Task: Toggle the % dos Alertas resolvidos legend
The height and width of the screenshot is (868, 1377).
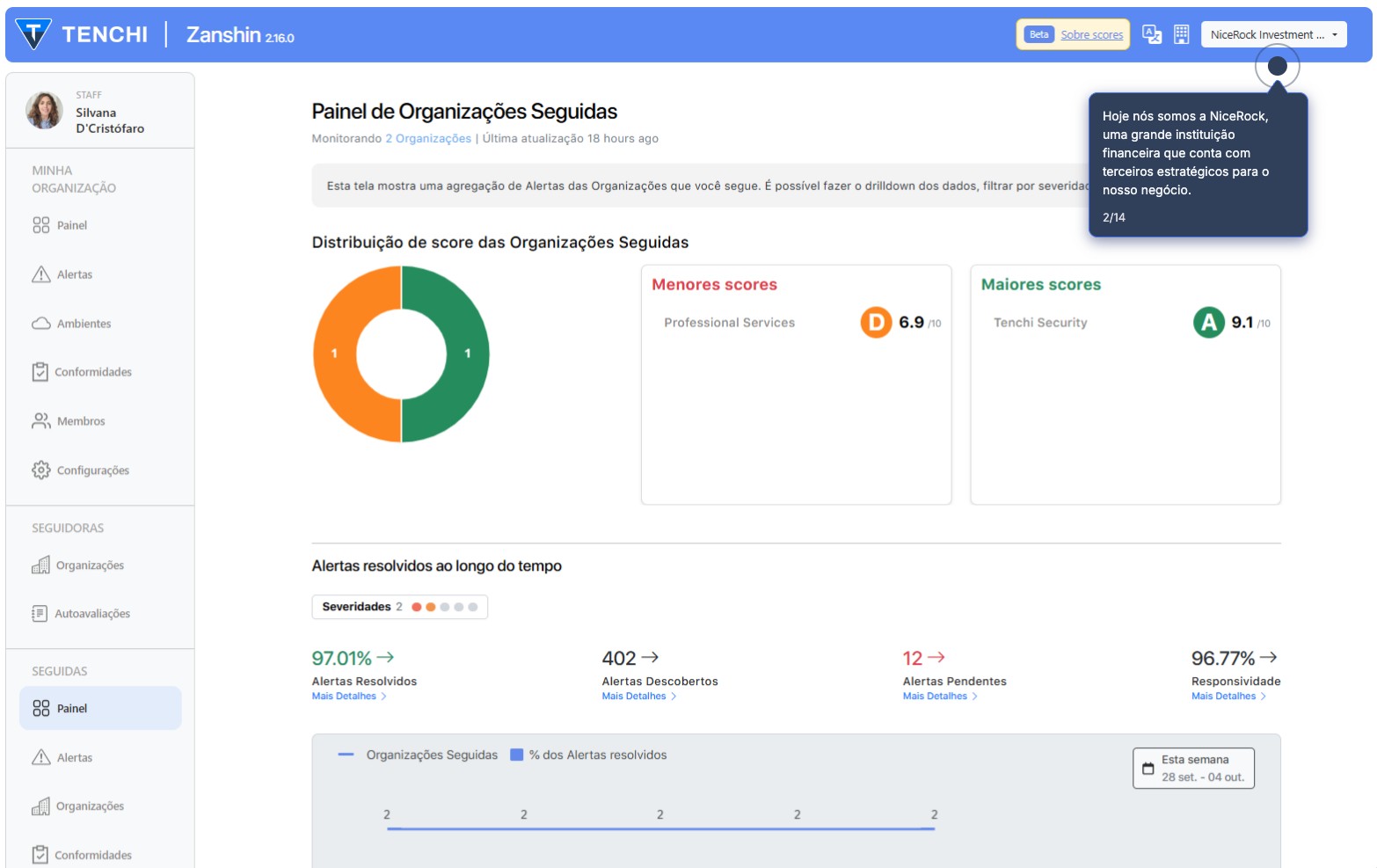Action: click(588, 755)
